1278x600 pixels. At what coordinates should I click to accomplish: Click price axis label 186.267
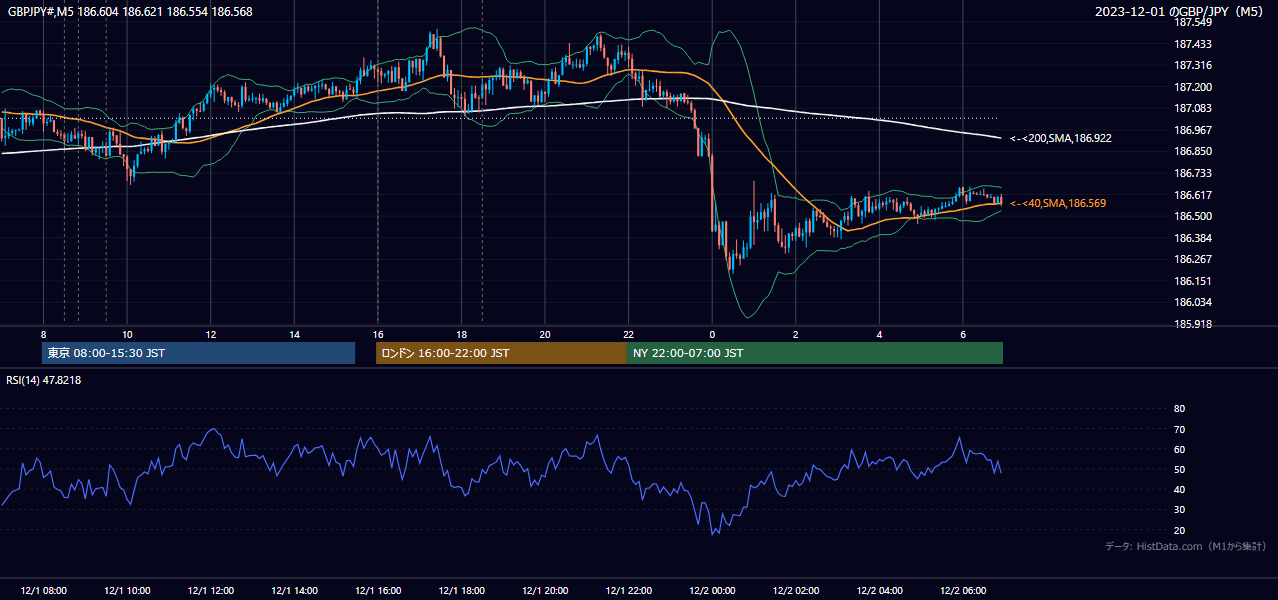(1192, 259)
